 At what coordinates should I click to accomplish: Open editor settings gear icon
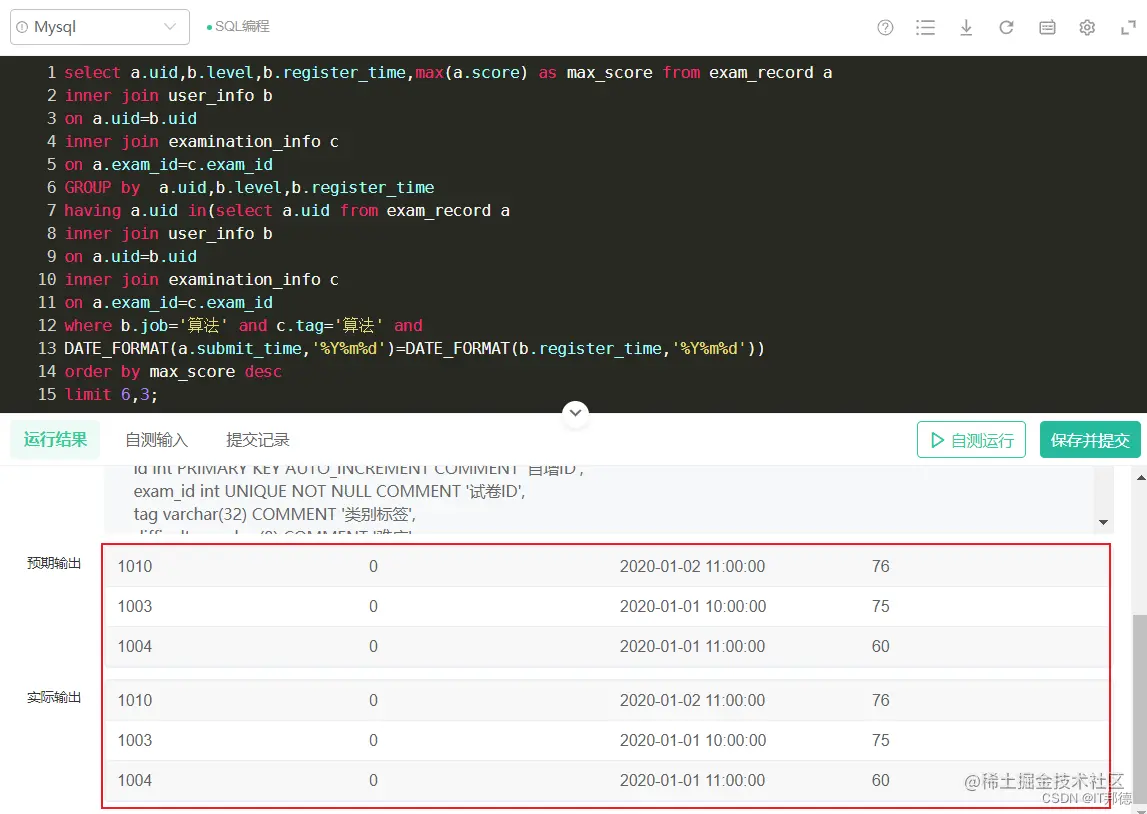coord(1087,28)
